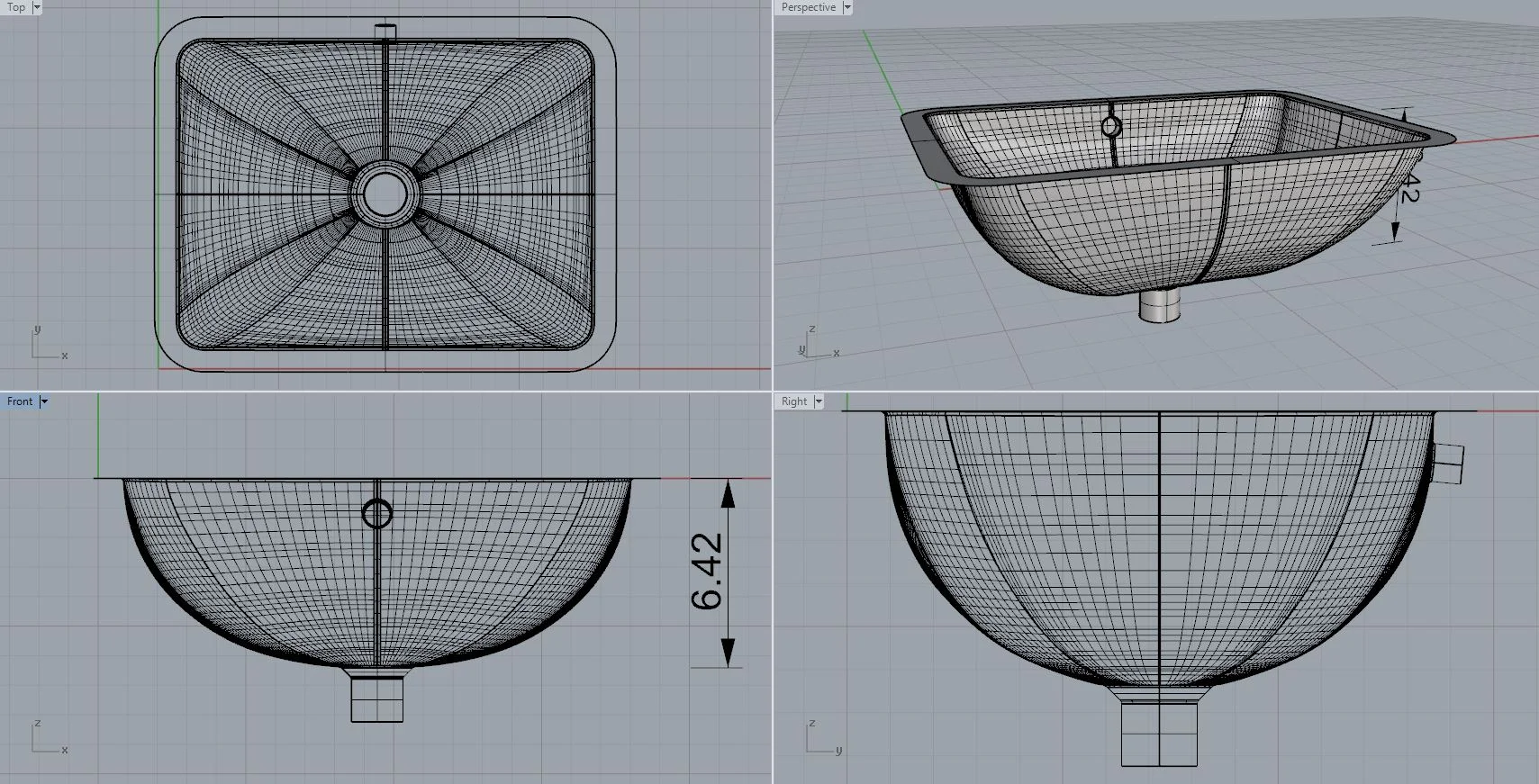The image size is (1539, 784).
Task: Activate the Perspective viewport title label
Action: [809, 7]
